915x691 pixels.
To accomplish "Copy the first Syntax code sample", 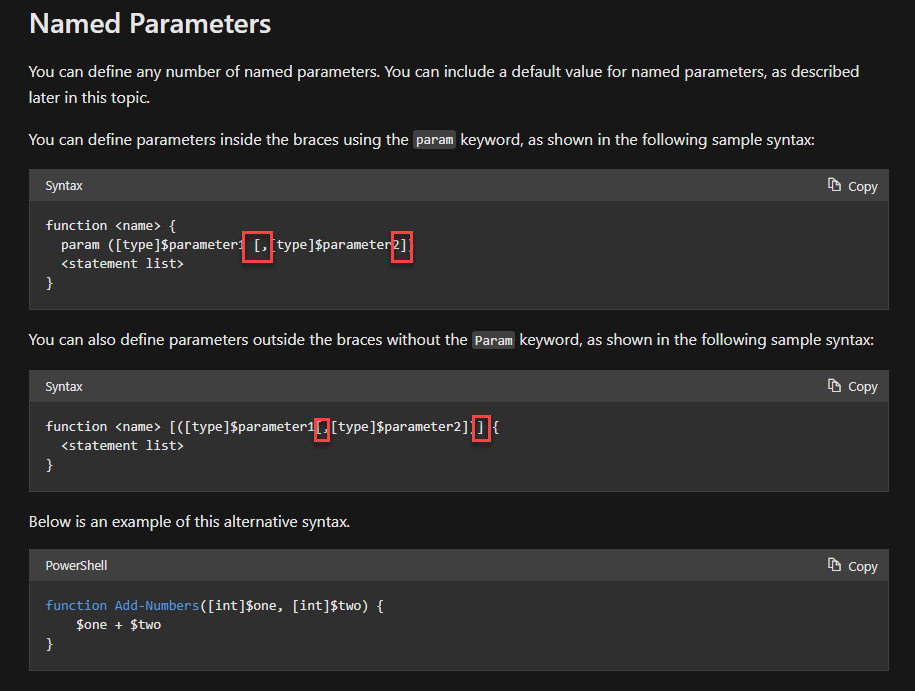I will (x=853, y=185).
